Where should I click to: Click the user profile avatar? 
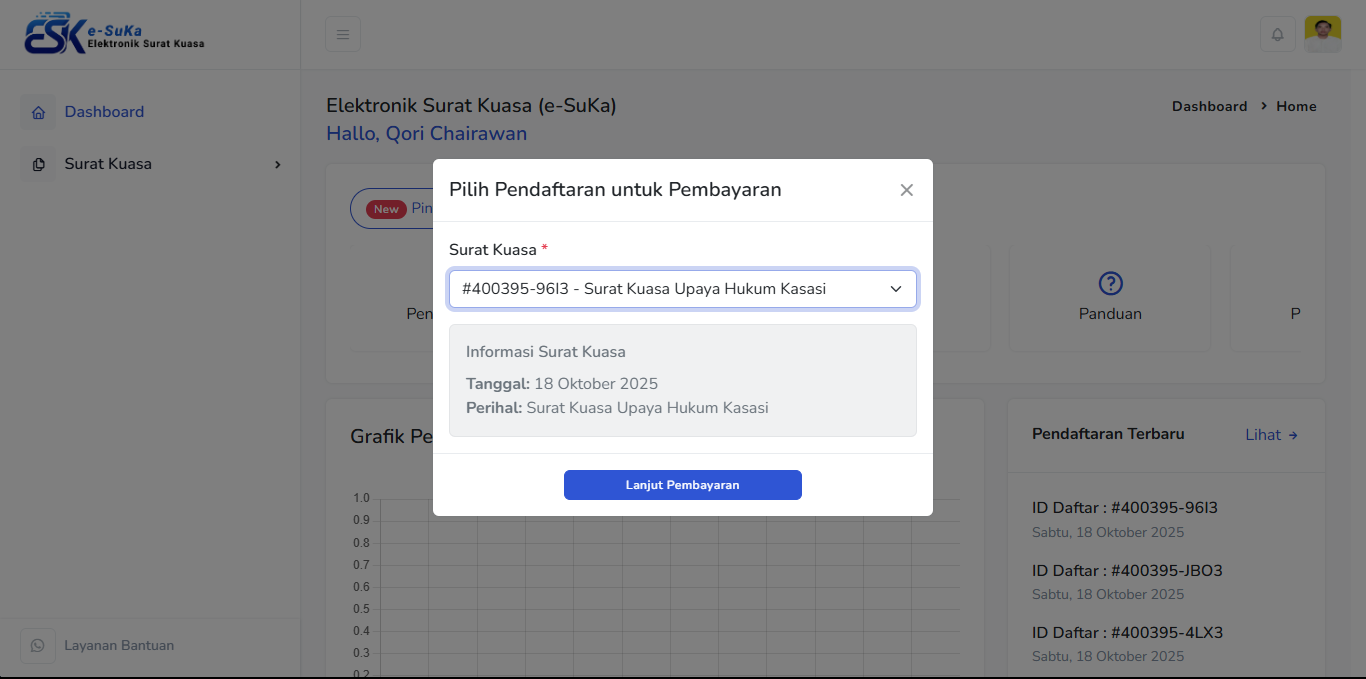[1322, 34]
